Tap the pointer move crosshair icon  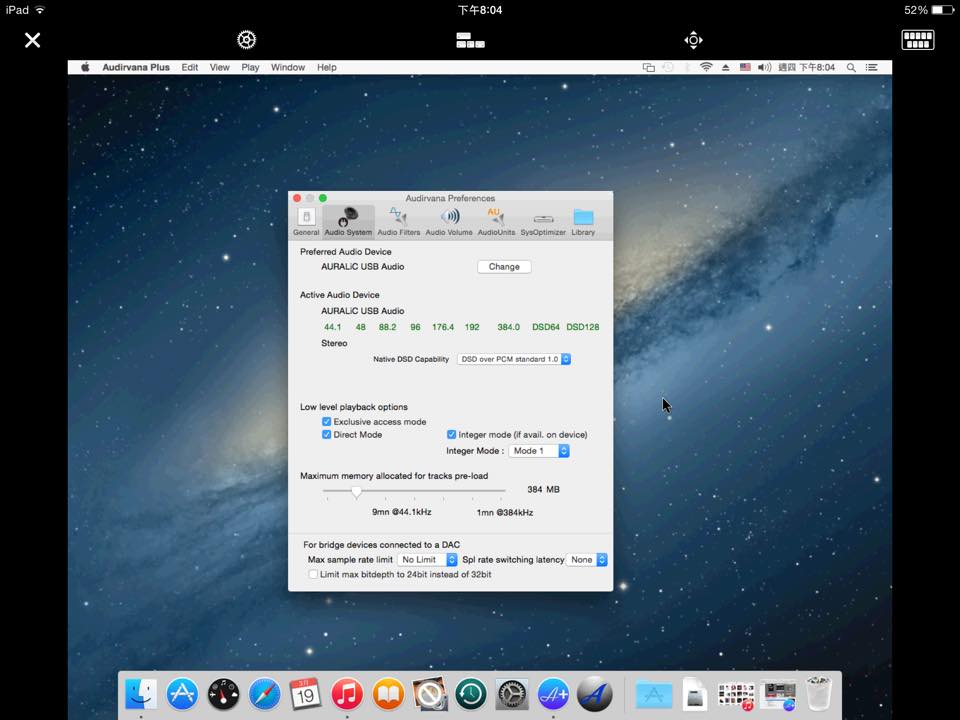[x=693, y=40]
